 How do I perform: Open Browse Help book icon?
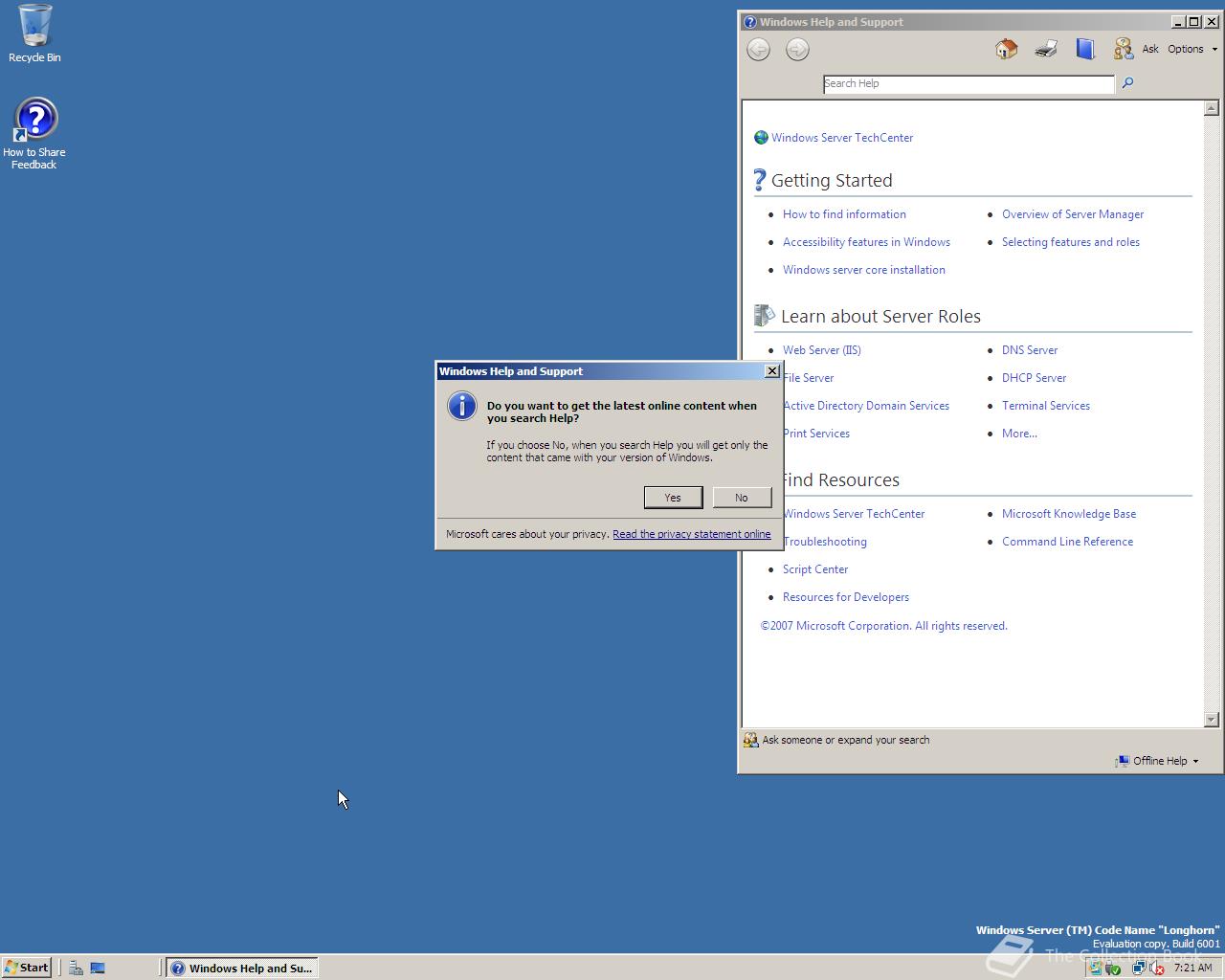1084,49
